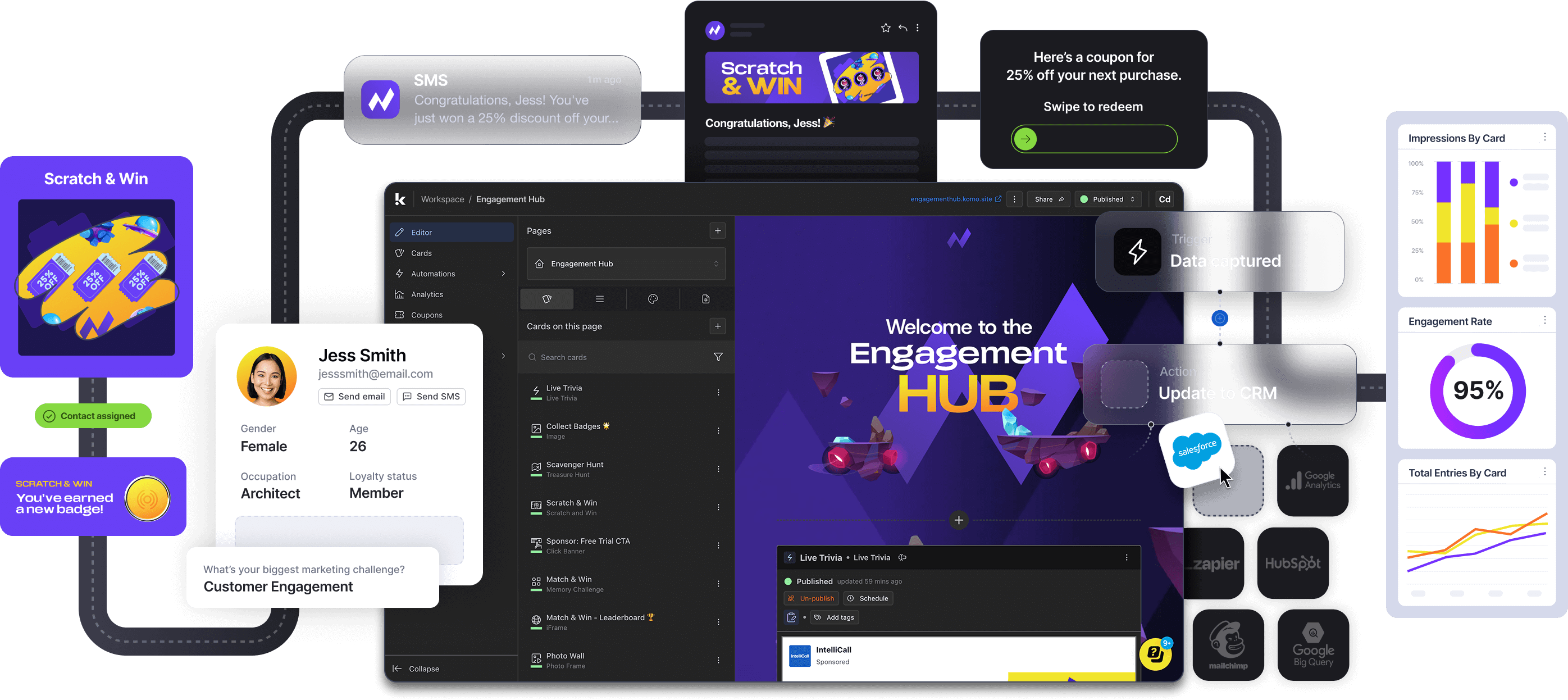
Task: Select the page settings document tab icon
Action: pyautogui.click(x=705, y=299)
